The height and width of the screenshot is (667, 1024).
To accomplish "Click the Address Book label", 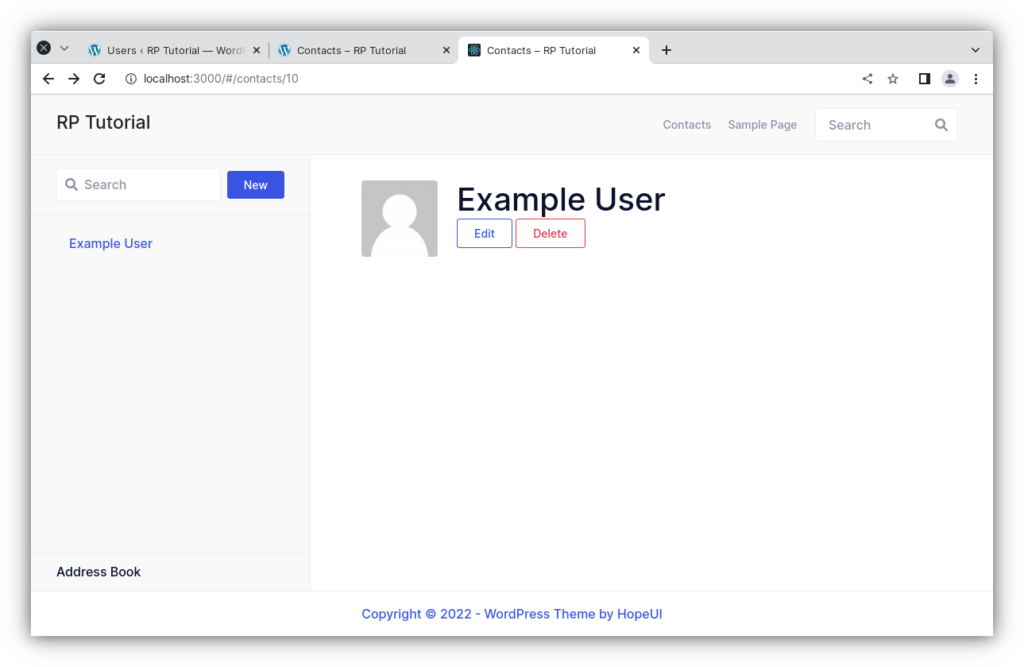I will pyautogui.click(x=99, y=572).
